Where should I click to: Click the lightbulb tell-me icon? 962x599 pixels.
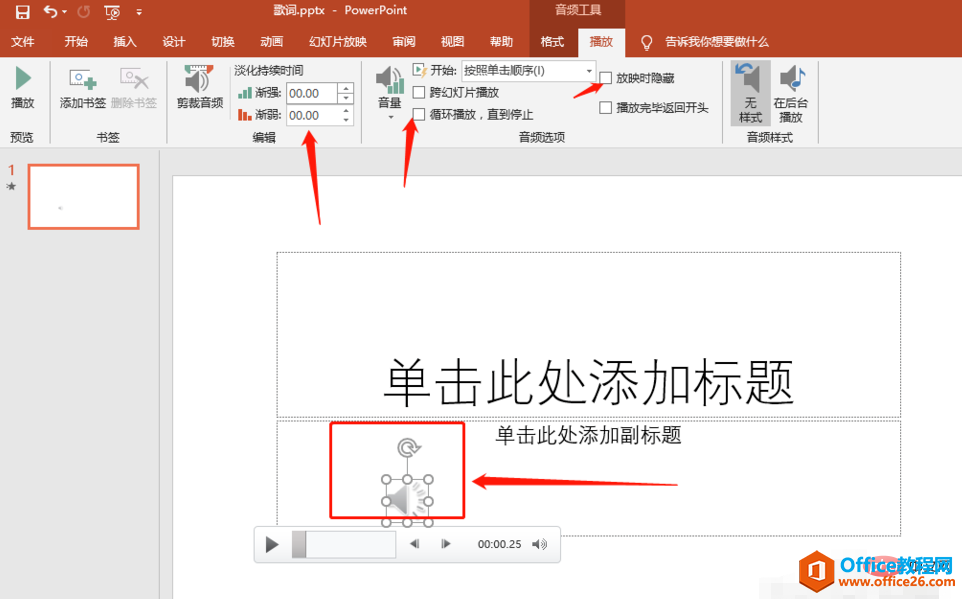pyautogui.click(x=646, y=42)
